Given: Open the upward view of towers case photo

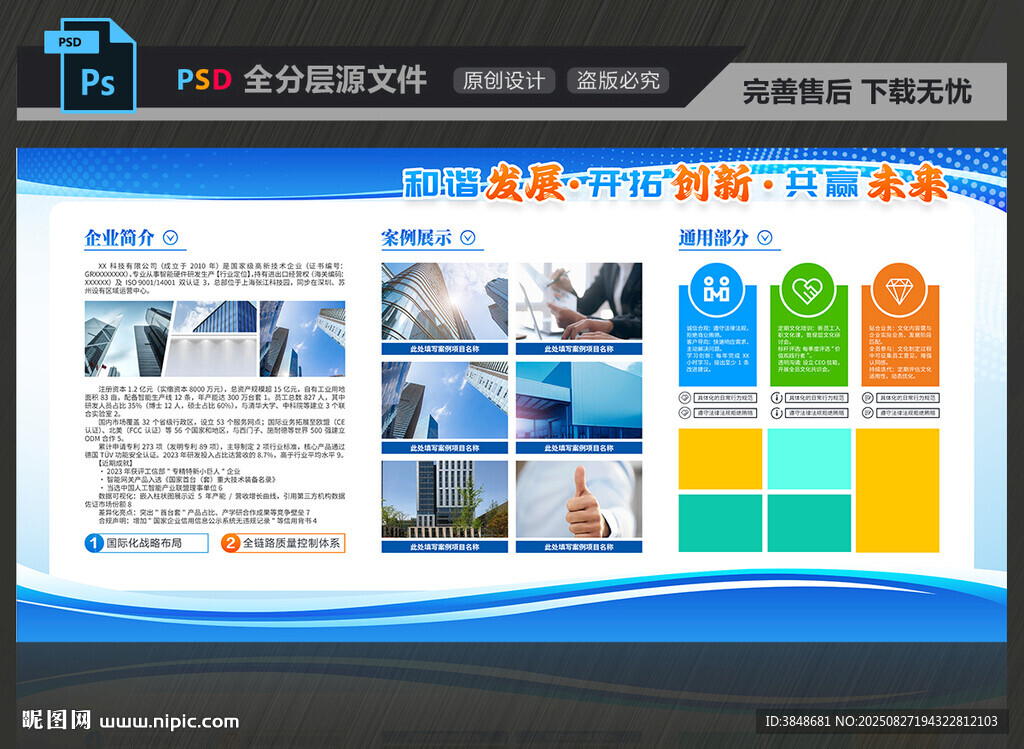Looking at the screenshot, I should coord(445,401).
